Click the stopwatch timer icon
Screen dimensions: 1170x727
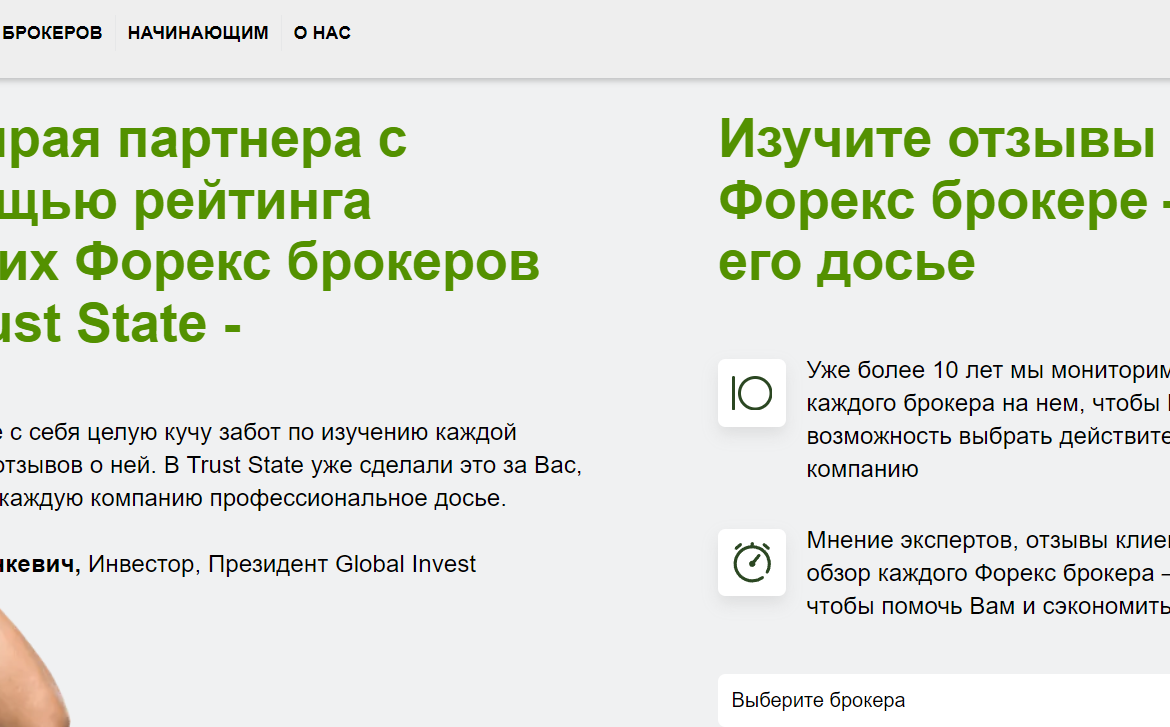pyautogui.click(x=752, y=562)
